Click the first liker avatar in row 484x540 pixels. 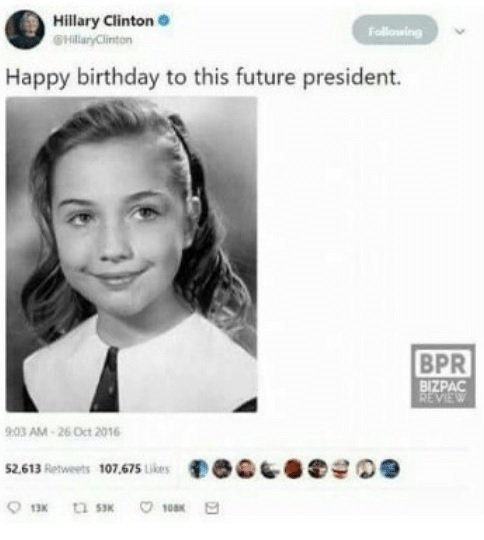(x=199, y=469)
